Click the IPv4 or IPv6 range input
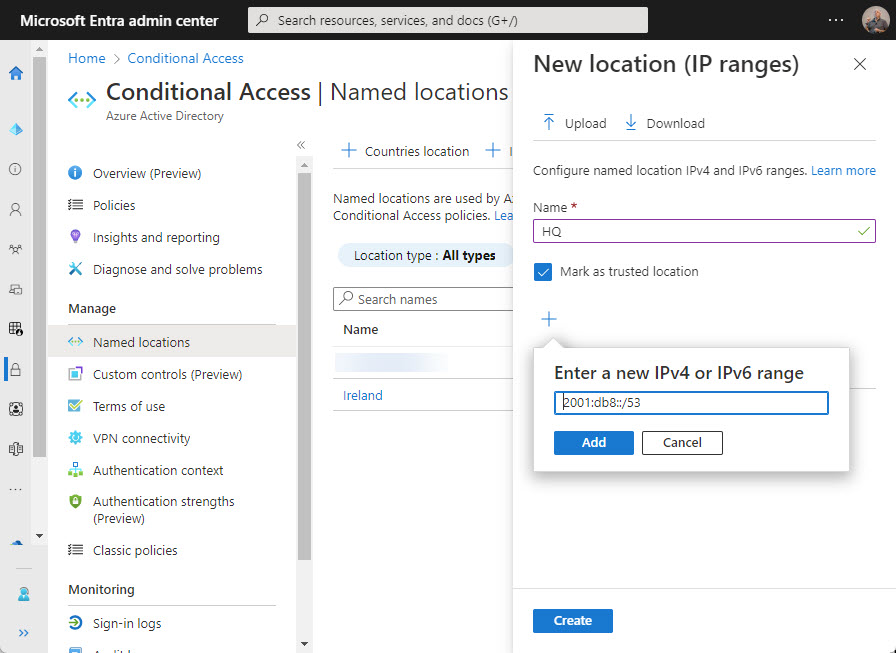Viewport: 896px width, 653px height. [x=691, y=403]
